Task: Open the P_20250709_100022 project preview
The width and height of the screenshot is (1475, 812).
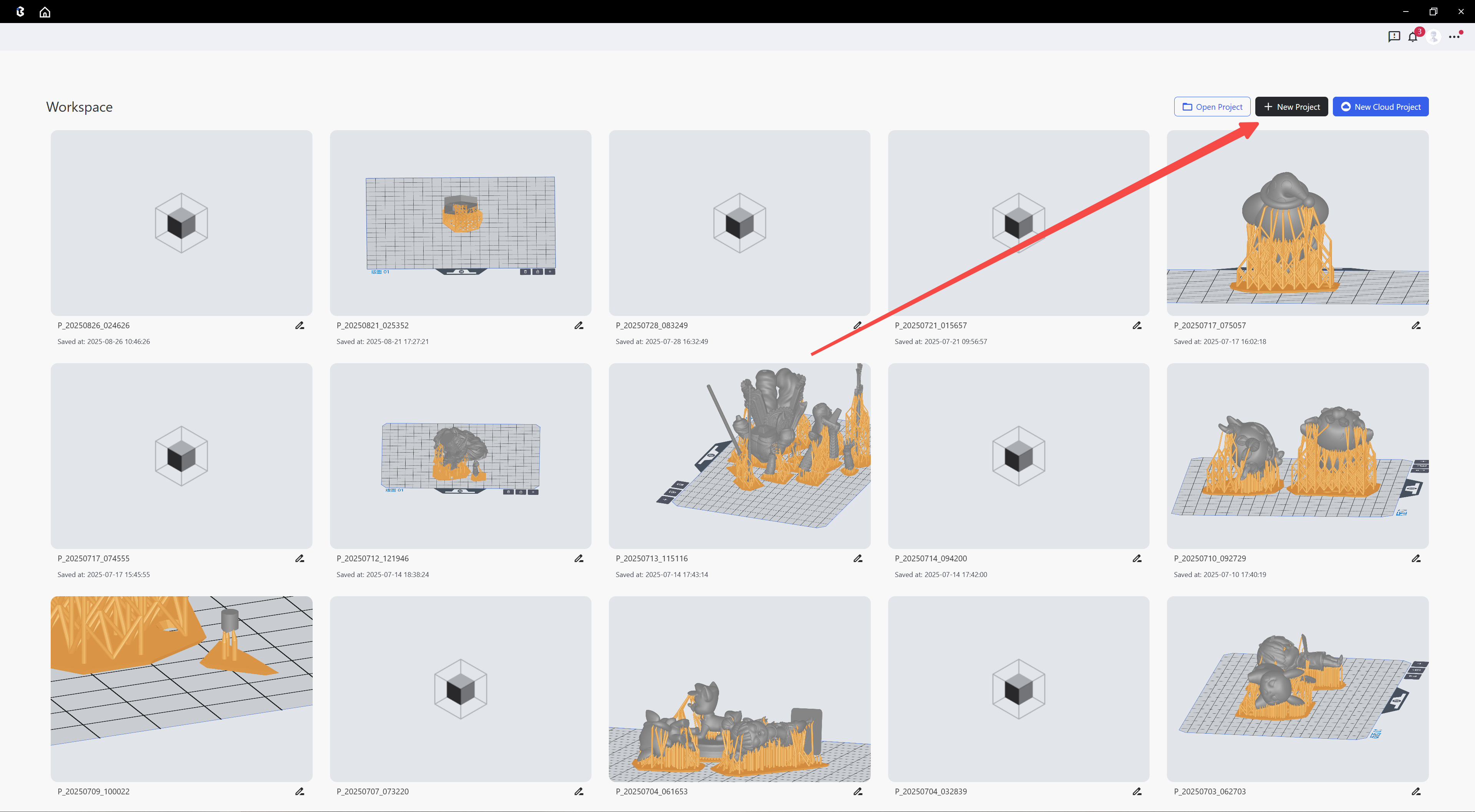Action: click(181, 689)
